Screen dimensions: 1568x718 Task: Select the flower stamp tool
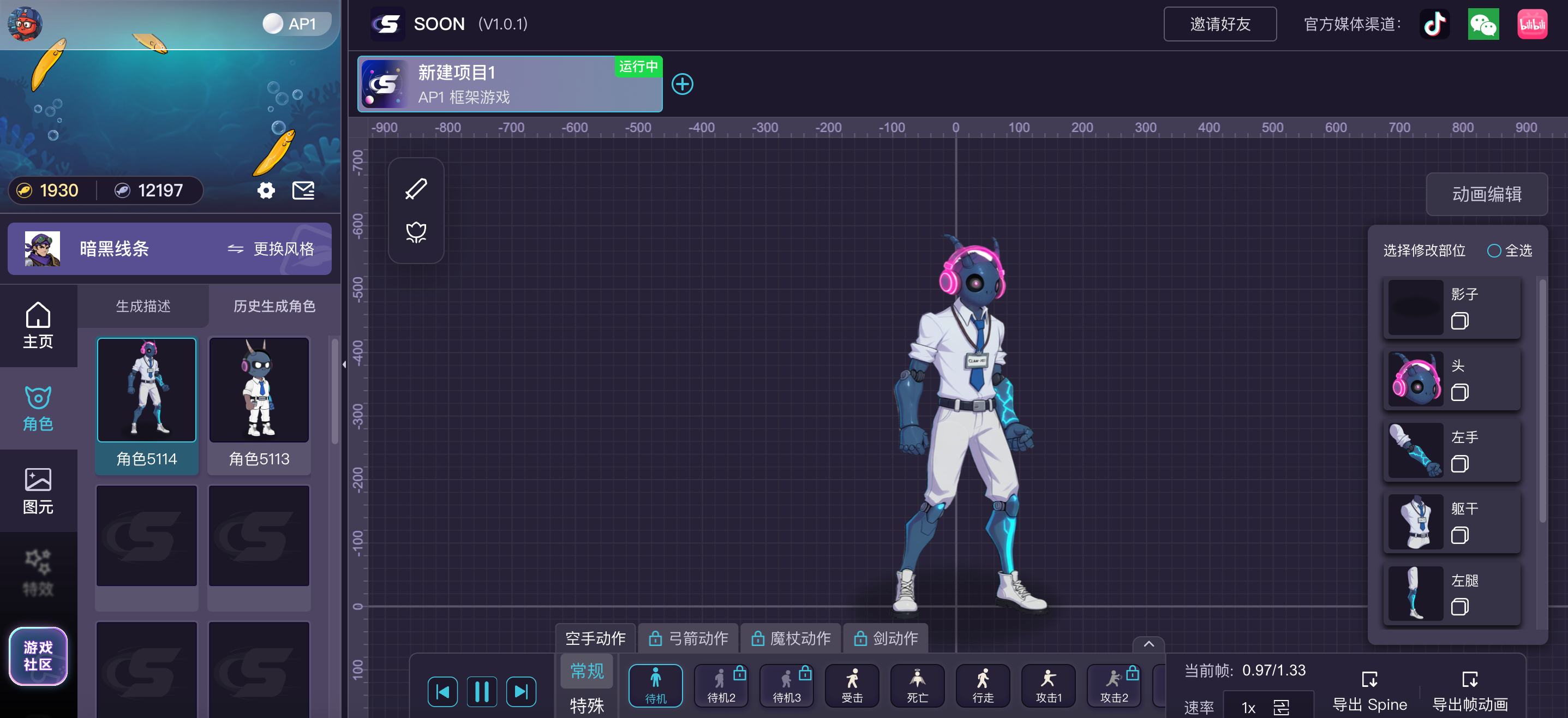pos(416,232)
